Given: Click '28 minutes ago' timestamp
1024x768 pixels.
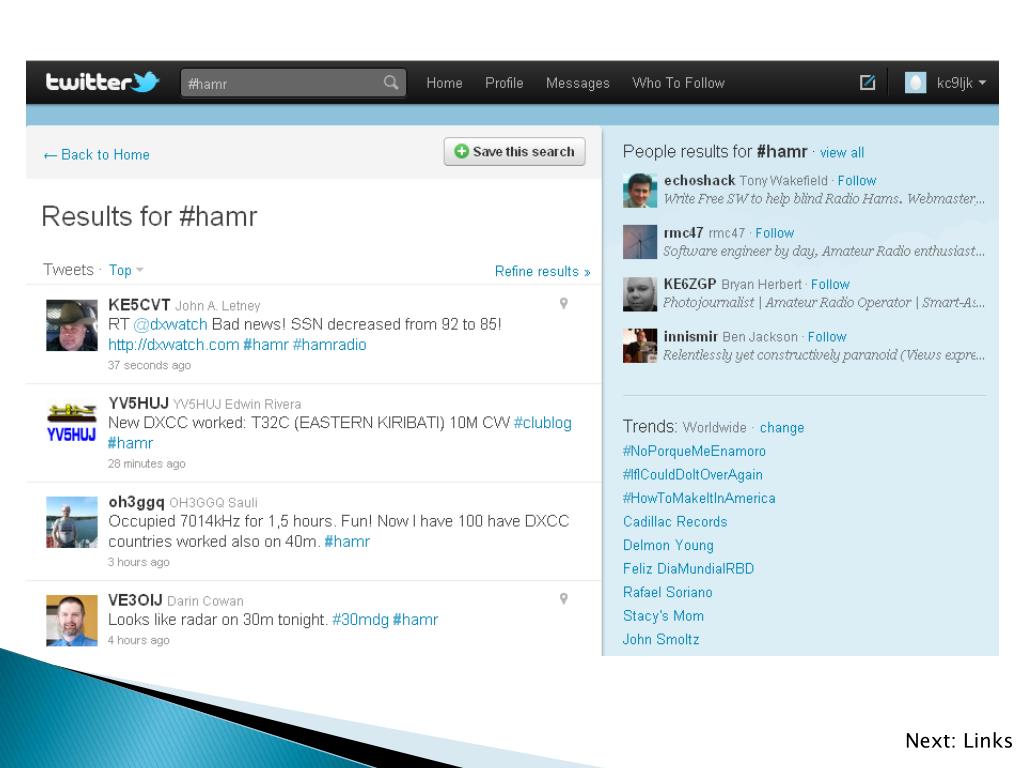Looking at the screenshot, I should (x=147, y=464).
